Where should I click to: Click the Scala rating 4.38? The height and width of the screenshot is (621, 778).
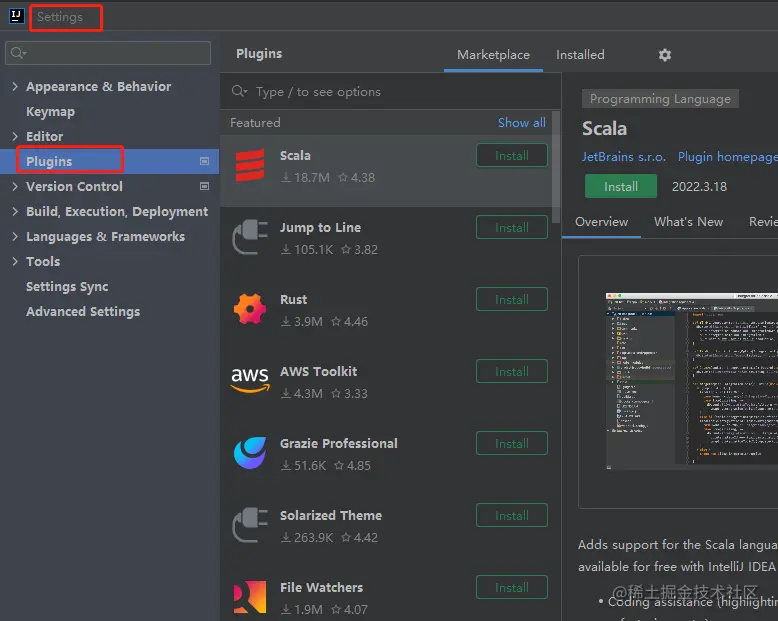click(x=357, y=178)
